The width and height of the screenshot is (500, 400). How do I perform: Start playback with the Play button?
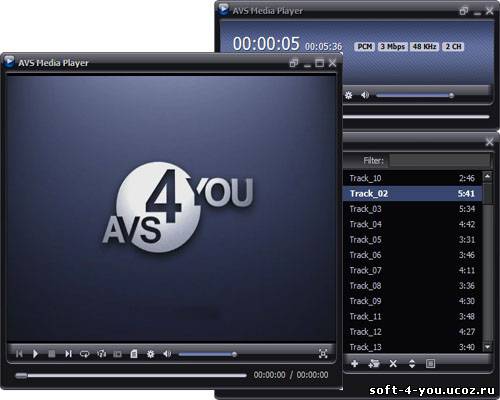coord(35,354)
